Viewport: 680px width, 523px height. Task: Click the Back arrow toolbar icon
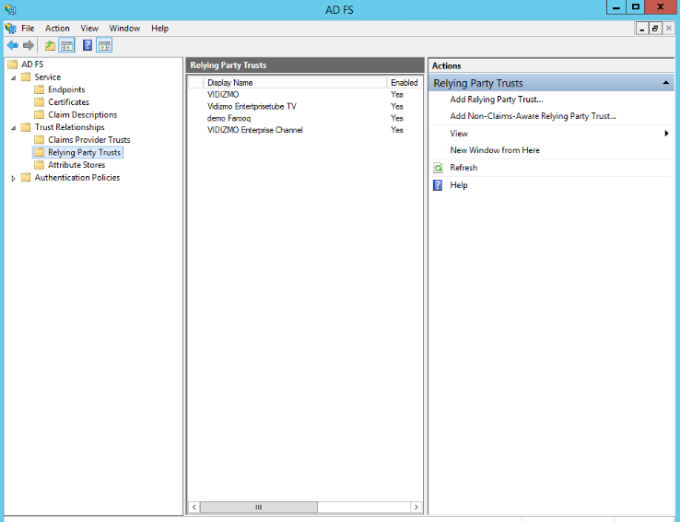tap(12, 45)
